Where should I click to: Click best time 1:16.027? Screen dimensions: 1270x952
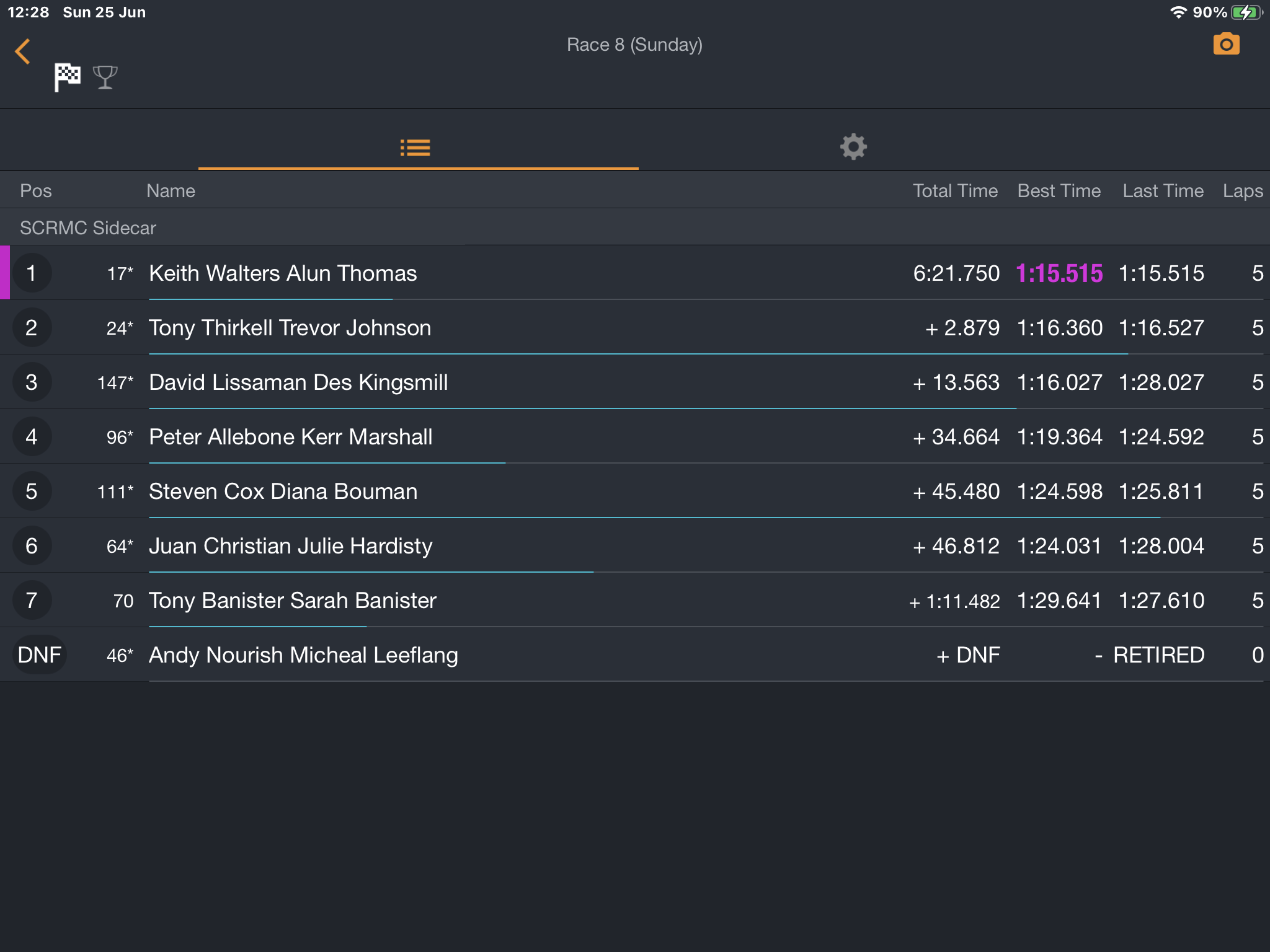pyautogui.click(x=1060, y=382)
